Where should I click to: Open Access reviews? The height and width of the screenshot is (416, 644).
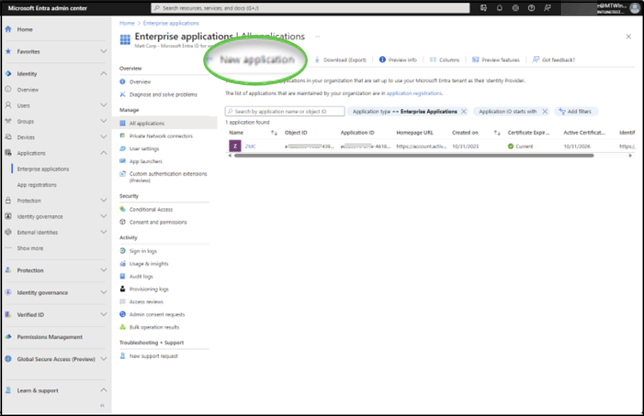(146, 302)
